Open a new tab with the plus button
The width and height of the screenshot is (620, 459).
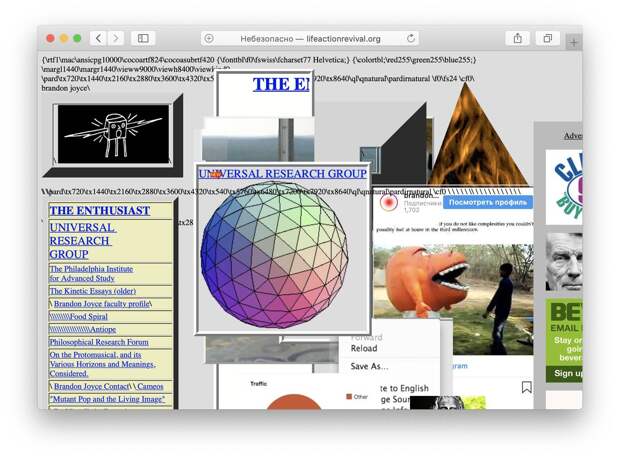click(574, 42)
